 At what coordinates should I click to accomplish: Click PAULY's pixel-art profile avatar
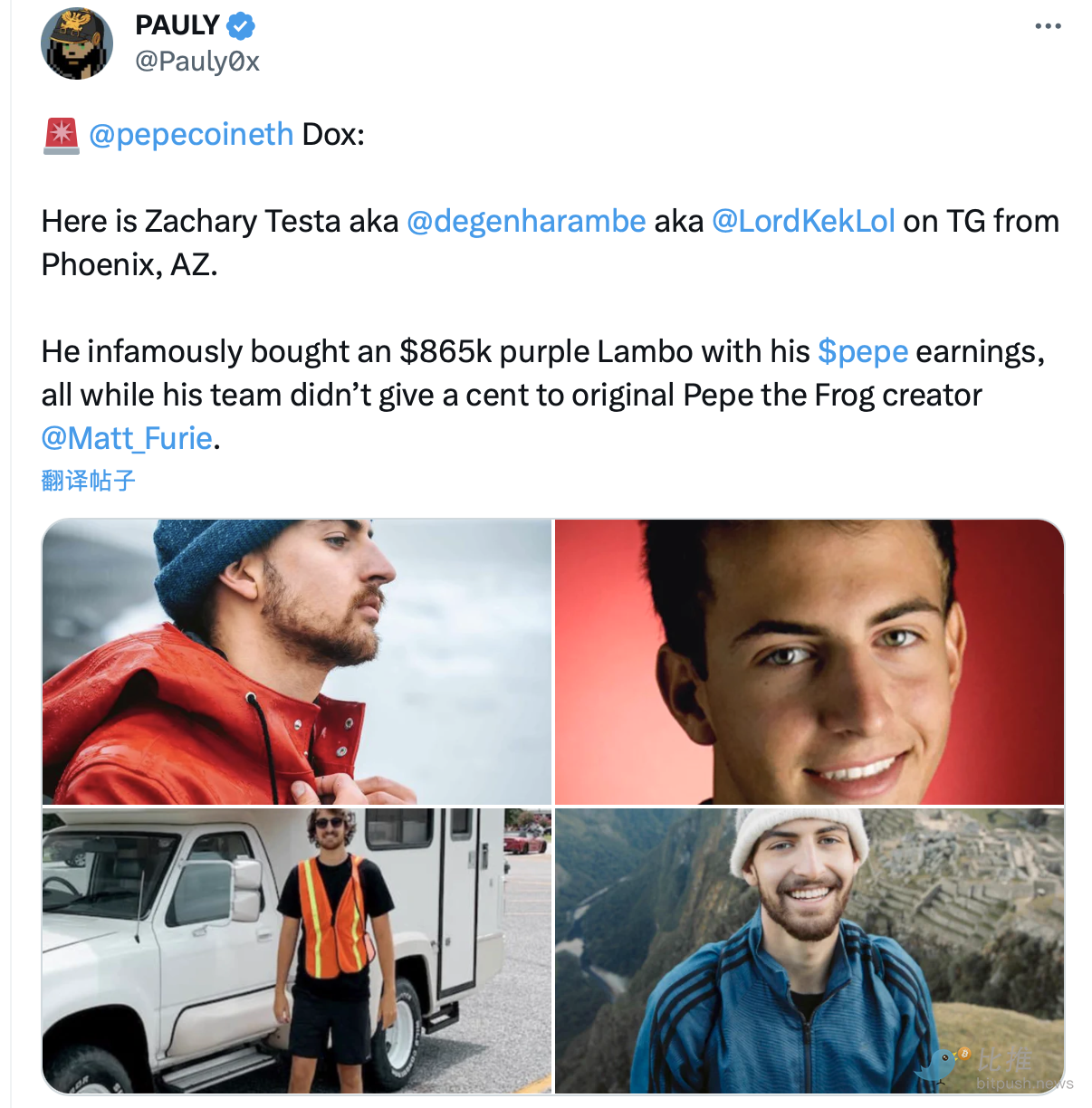(77, 43)
